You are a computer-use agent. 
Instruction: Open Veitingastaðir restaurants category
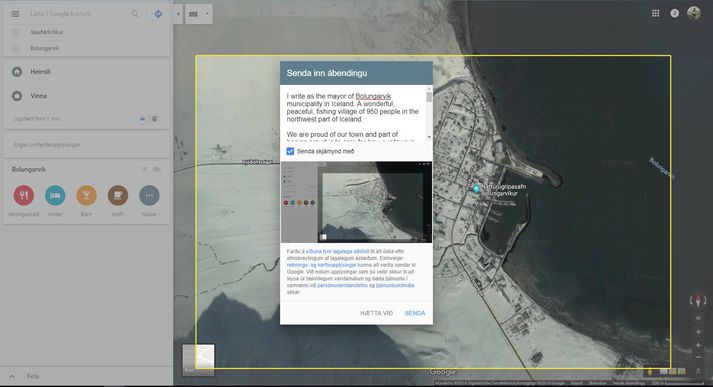[24, 196]
